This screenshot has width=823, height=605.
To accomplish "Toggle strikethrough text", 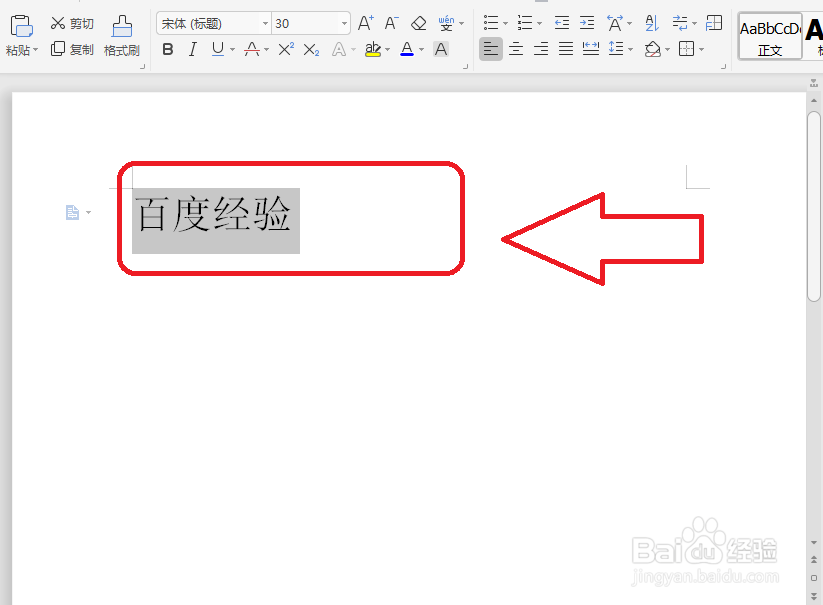I will (x=252, y=49).
